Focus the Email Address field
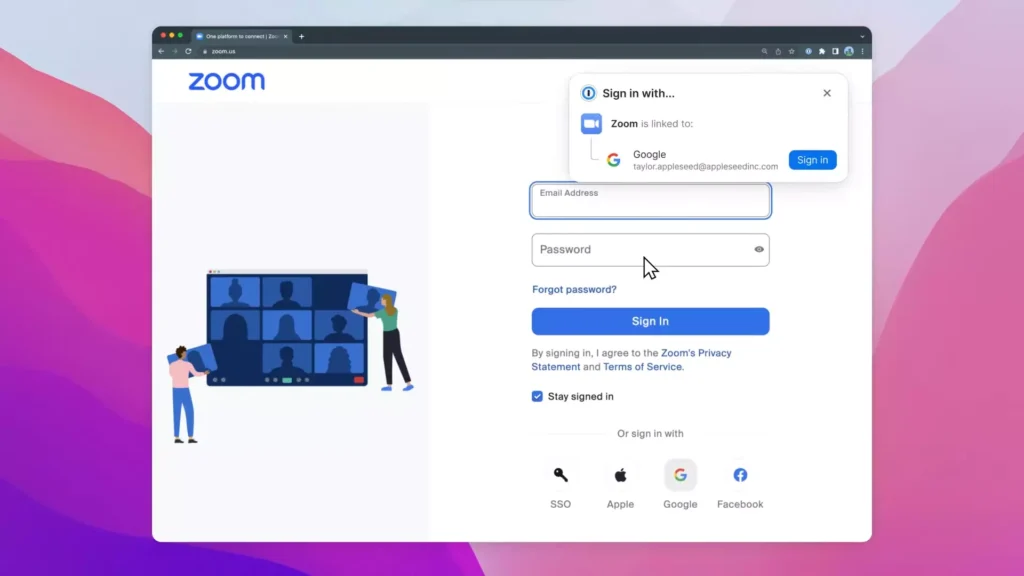Image resolution: width=1024 pixels, height=576 pixels. pyautogui.click(x=650, y=200)
